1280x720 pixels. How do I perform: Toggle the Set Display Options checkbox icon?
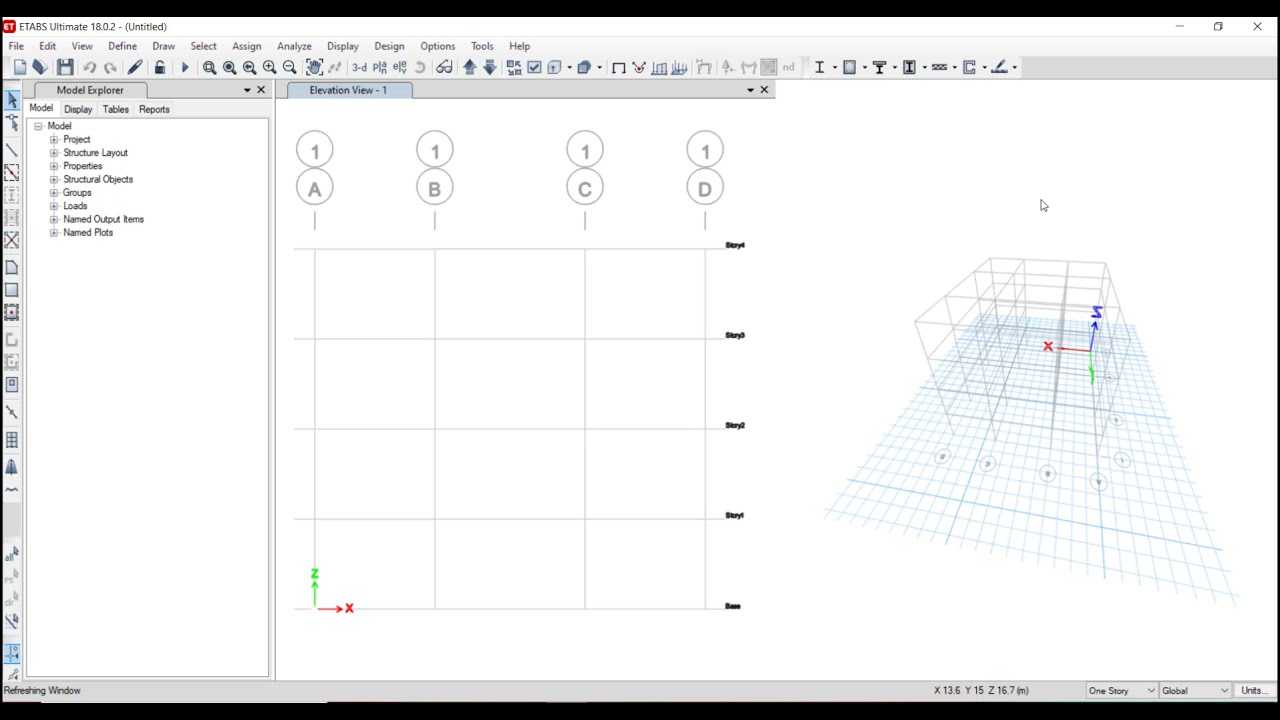[534, 67]
